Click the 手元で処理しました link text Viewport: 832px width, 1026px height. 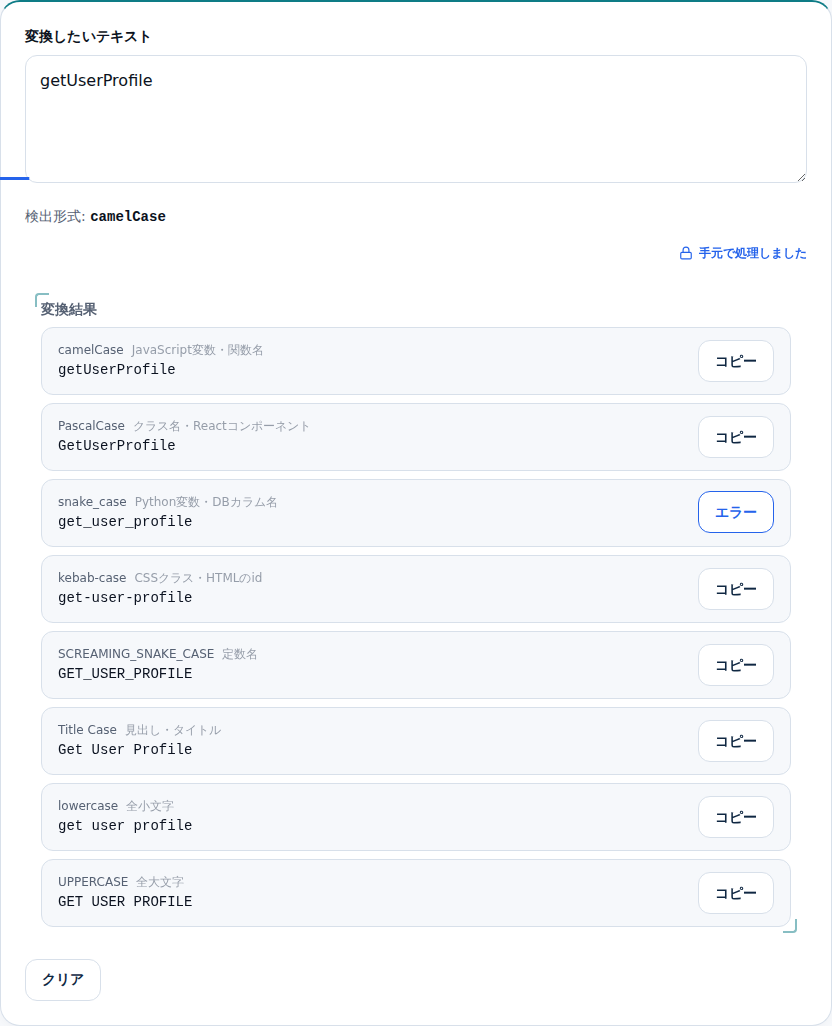point(752,253)
